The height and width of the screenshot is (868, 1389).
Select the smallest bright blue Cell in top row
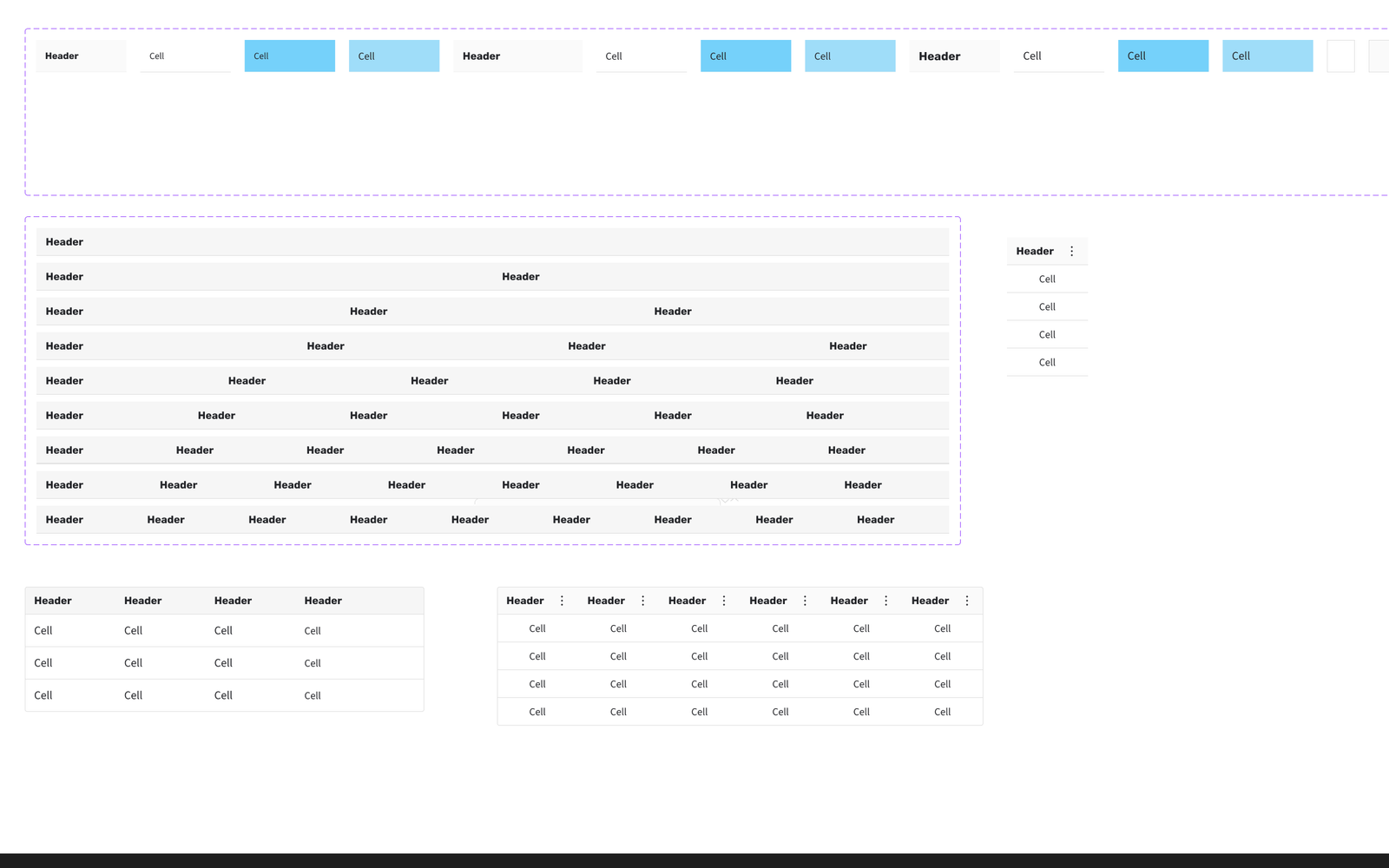290,56
